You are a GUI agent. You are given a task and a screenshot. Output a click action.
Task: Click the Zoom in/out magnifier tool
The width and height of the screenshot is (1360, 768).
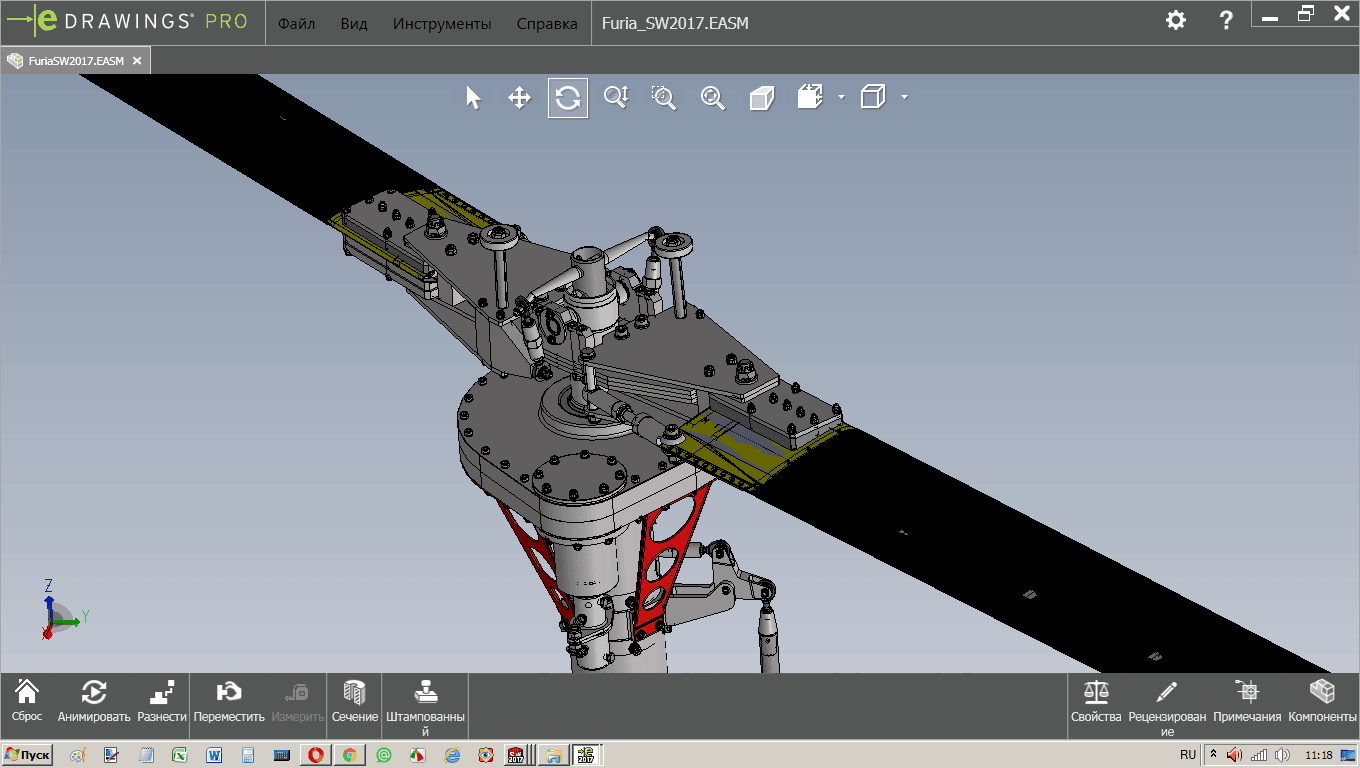(615, 97)
